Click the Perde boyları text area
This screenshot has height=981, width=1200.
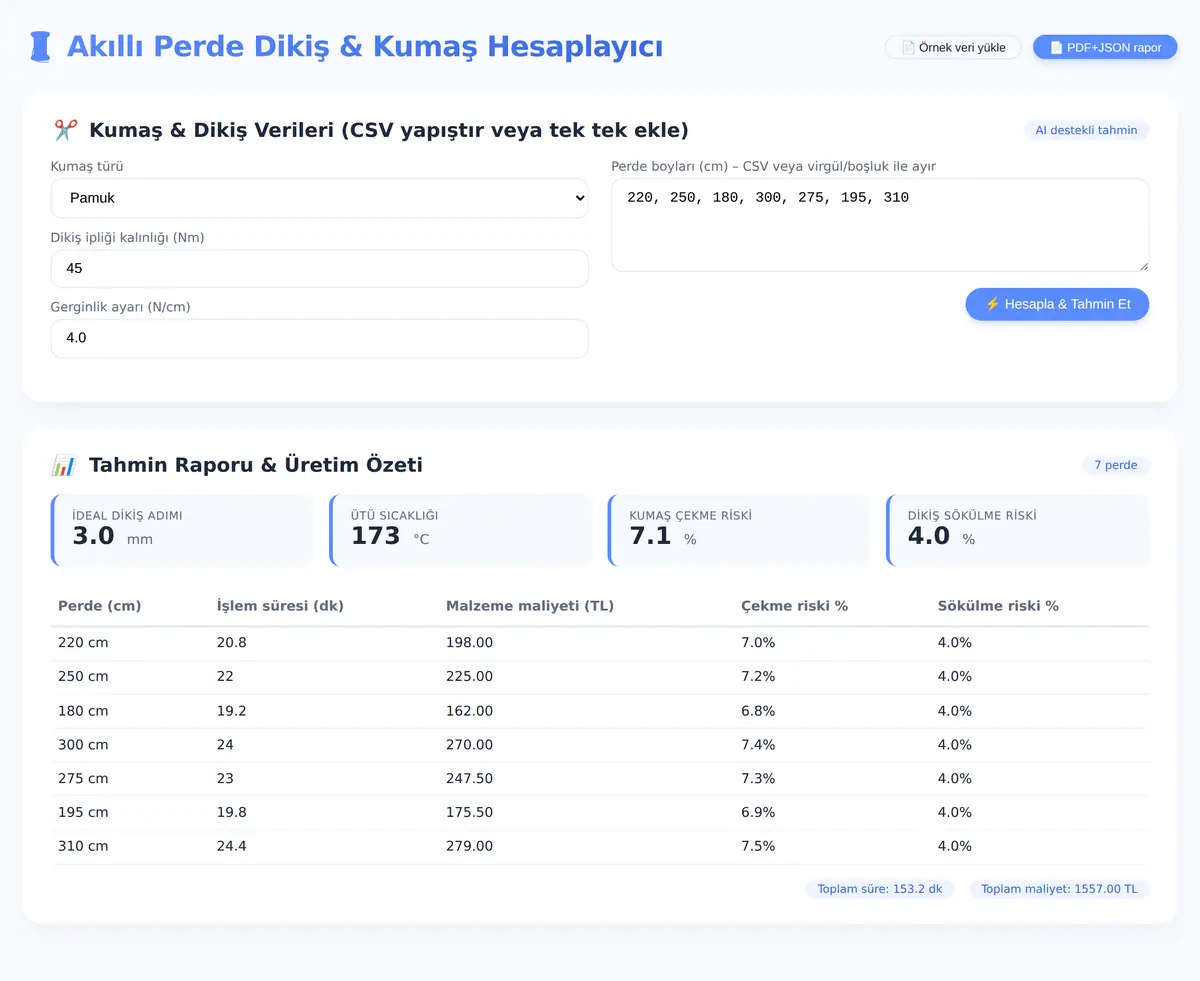pyautogui.click(x=880, y=225)
